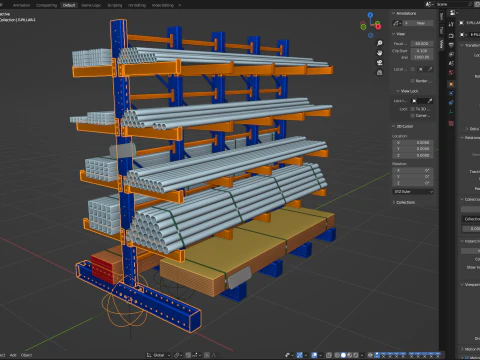
Task: Click the zoom magnifier viewport icon
Action: click(x=379, y=43)
